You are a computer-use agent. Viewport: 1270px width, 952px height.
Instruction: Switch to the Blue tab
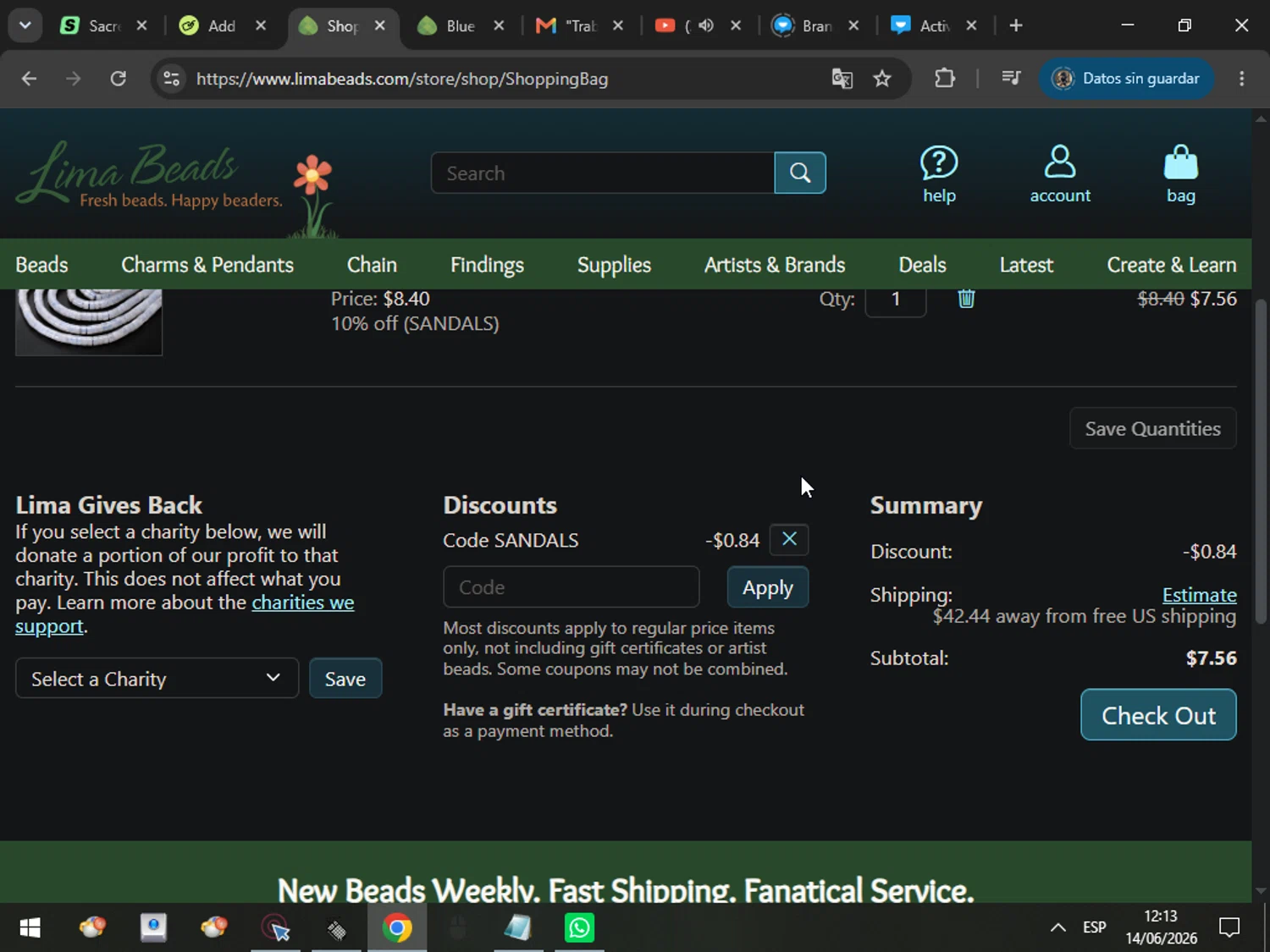pos(461,26)
